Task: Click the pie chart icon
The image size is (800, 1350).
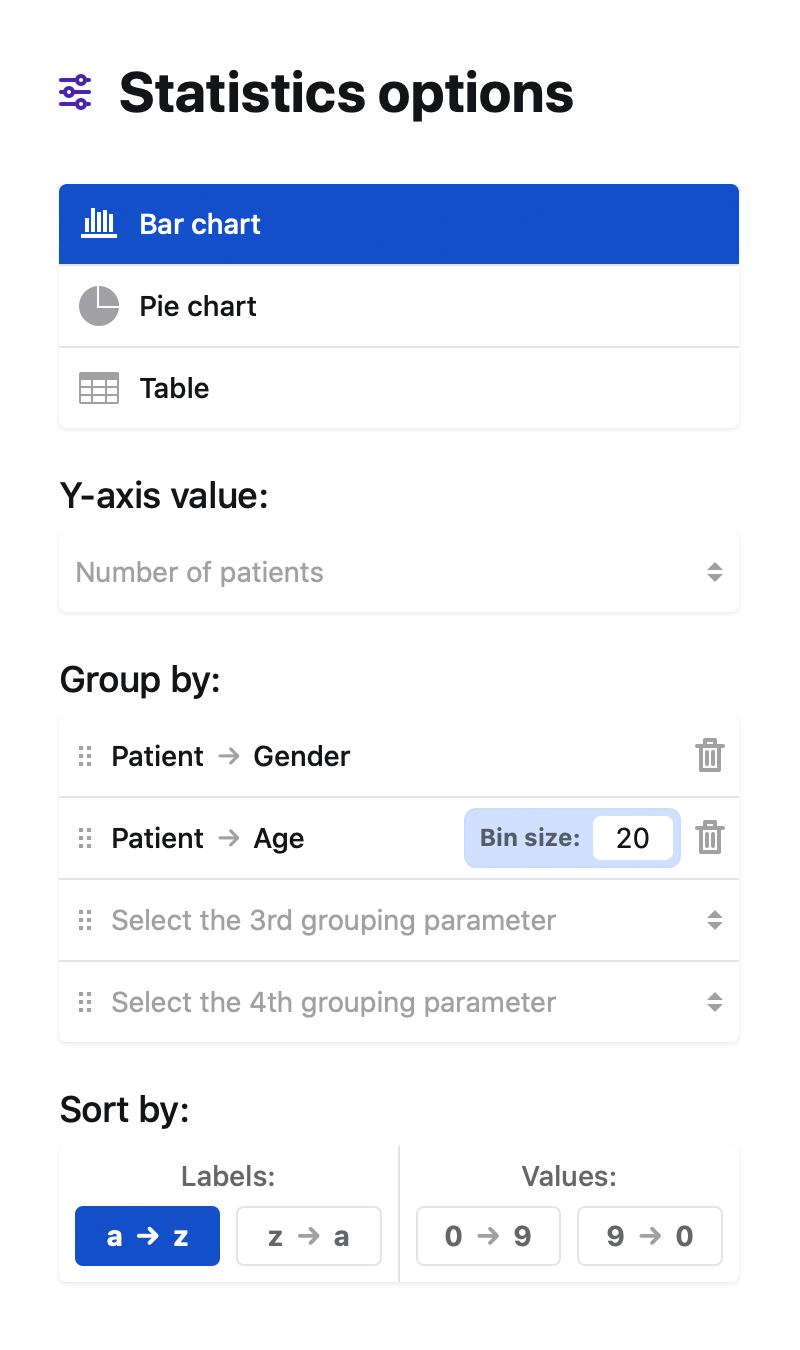Action: coord(99,306)
